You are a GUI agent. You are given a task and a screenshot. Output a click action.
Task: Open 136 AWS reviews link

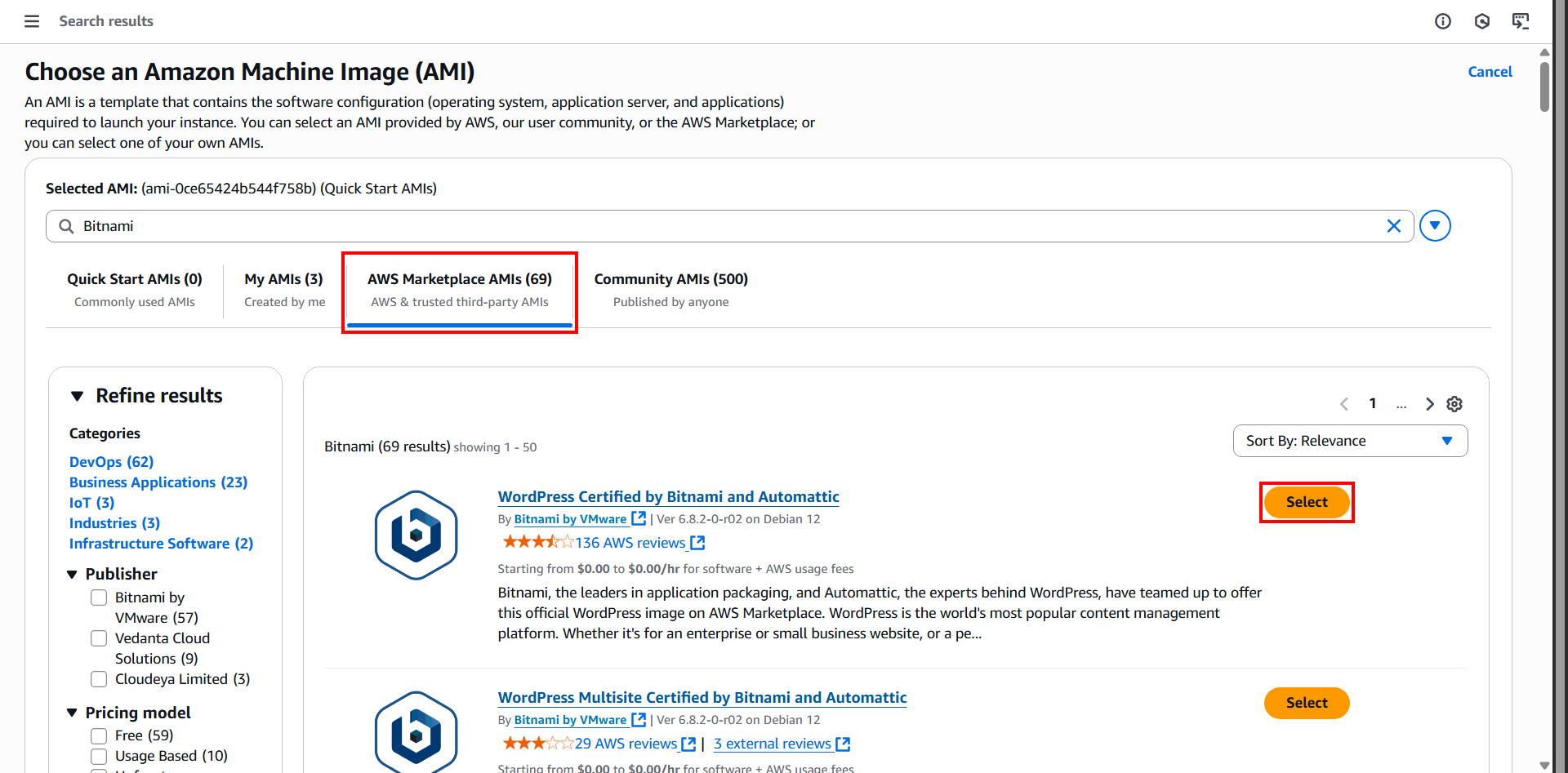(630, 543)
